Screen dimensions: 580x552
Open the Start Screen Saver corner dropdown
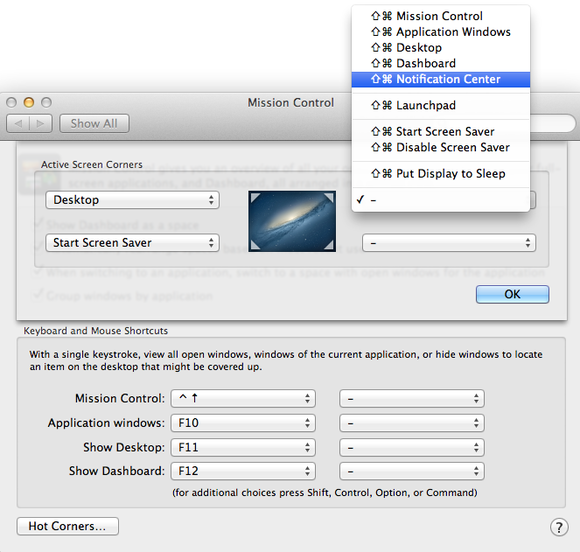[132, 243]
